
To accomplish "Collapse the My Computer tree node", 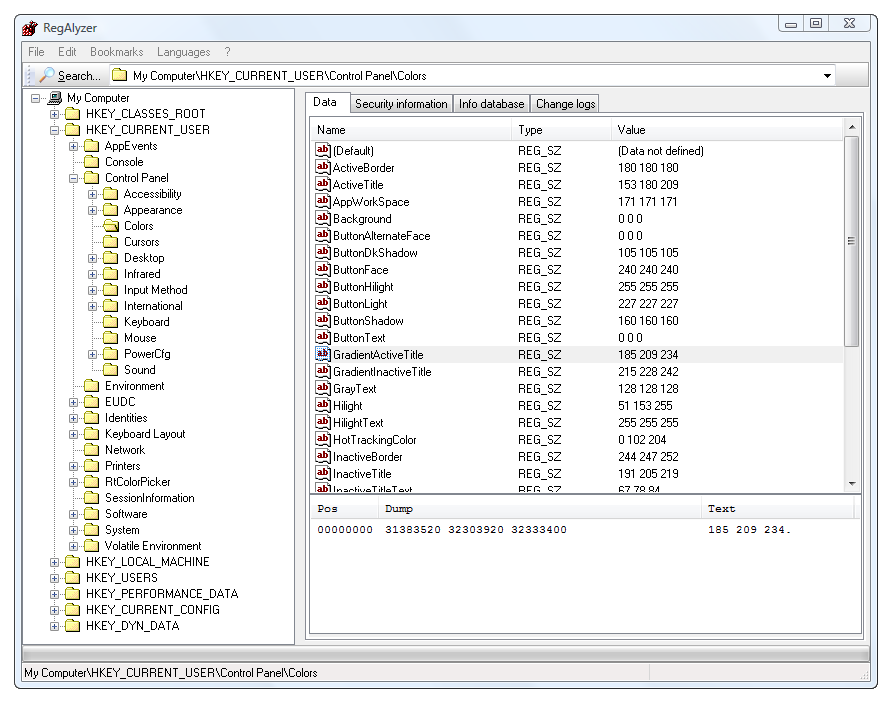I will click(35, 98).
